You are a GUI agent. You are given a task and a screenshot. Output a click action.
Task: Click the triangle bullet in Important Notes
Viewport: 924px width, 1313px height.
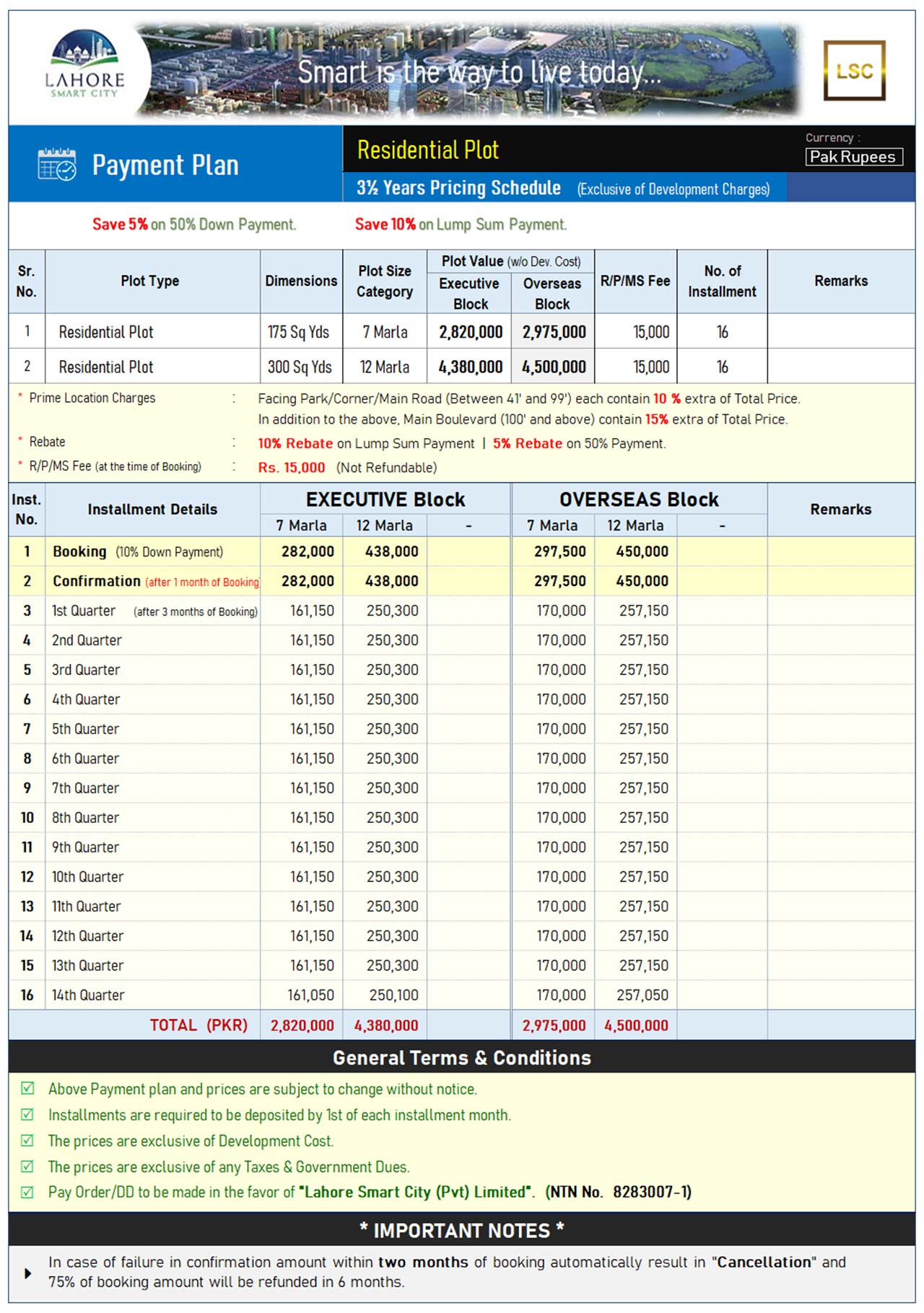[x=27, y=1273]
